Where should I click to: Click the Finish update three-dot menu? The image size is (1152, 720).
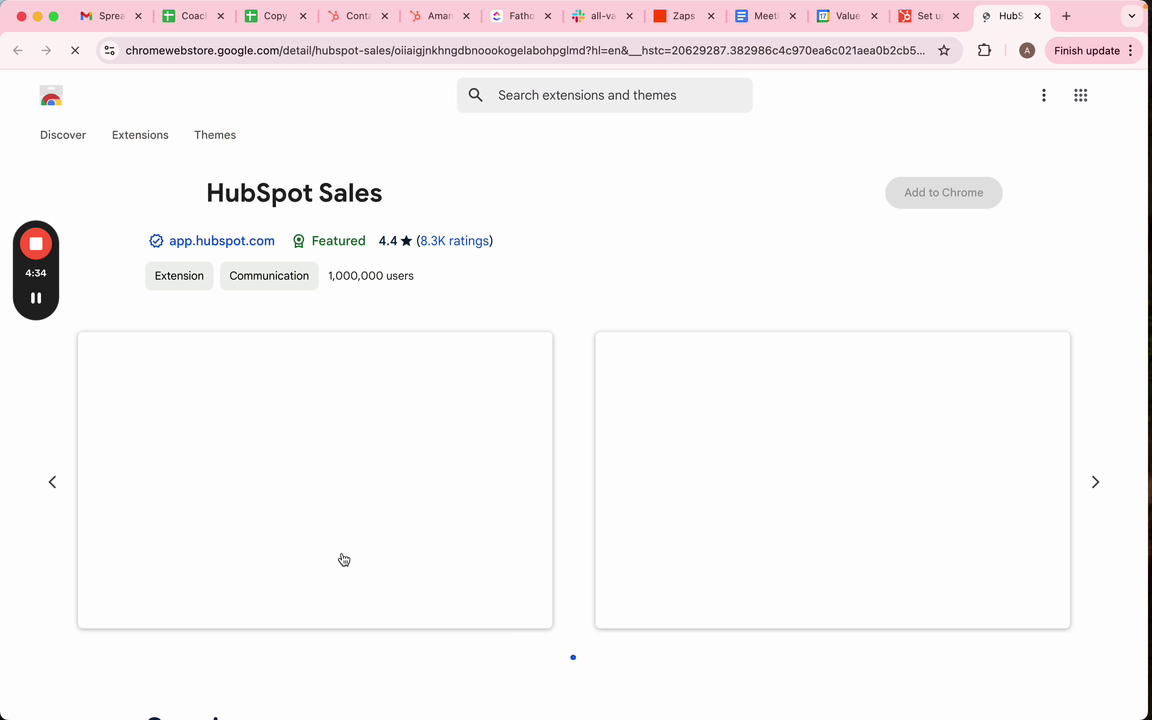pos(1131,51)
